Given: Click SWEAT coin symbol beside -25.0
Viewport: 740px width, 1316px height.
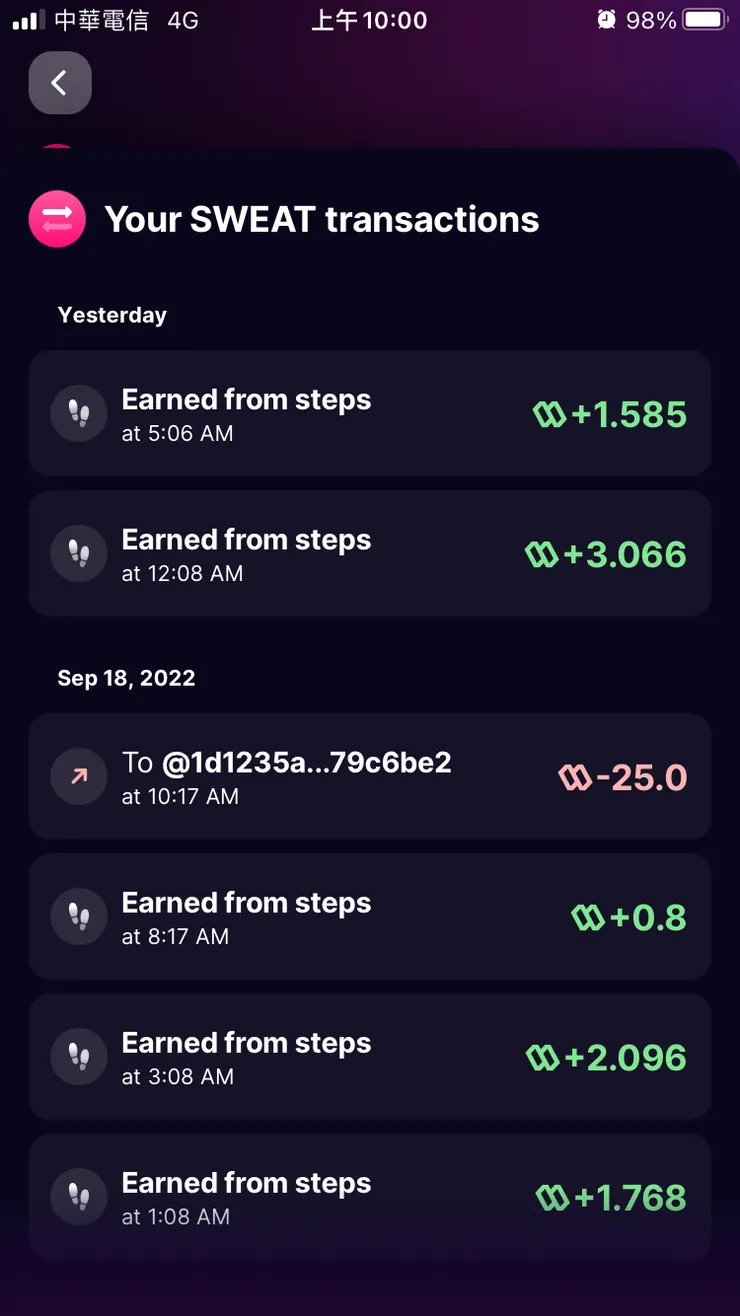Looking at the screenshot, I should [575, 777].
